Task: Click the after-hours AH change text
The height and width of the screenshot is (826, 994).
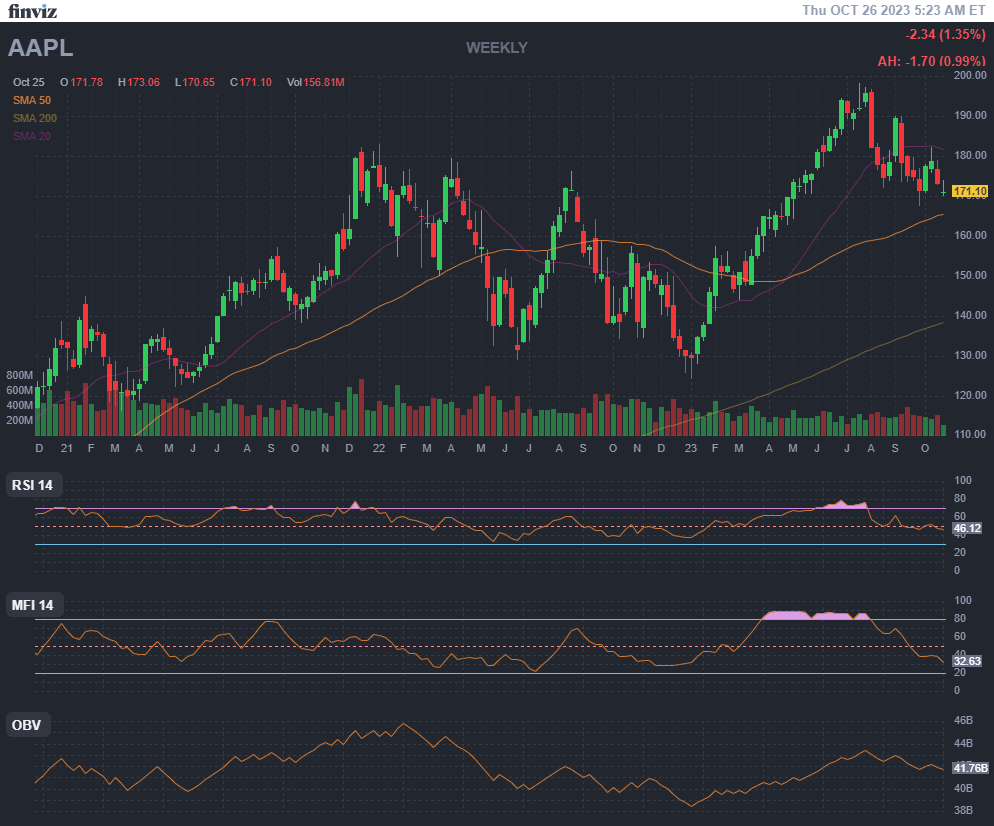Action: 932,61
